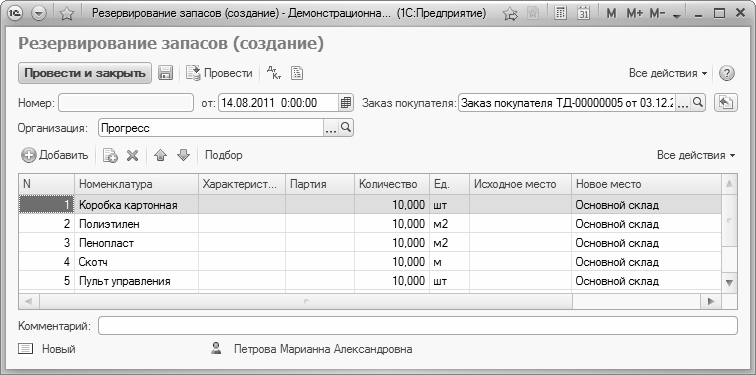Expand the table's Все действия dropdown

696,155
